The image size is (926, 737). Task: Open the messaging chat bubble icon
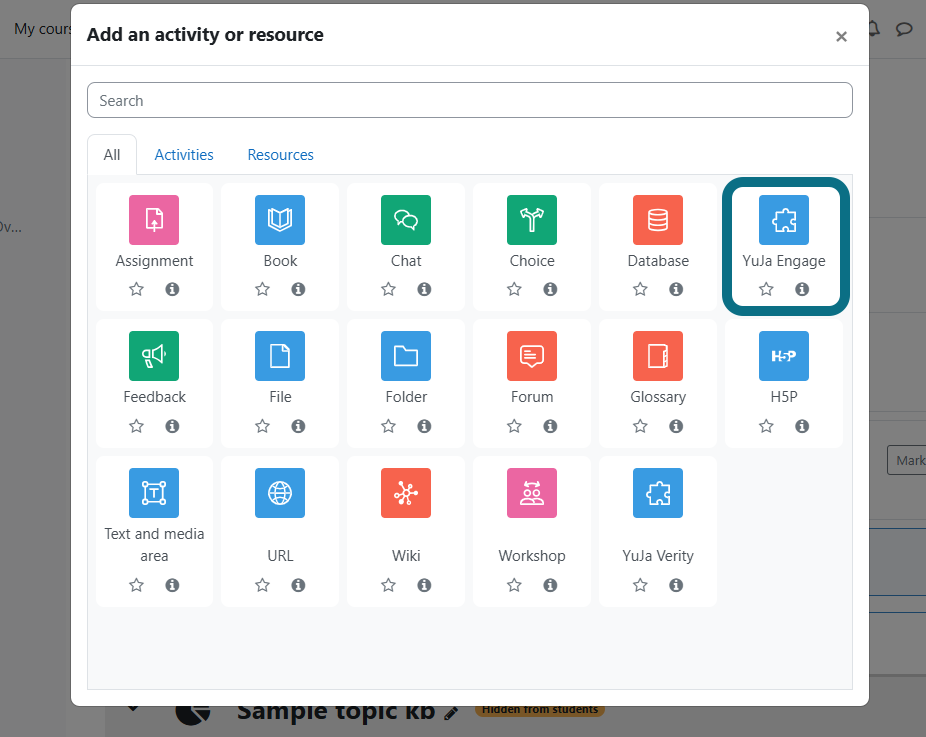coord(904,28)
